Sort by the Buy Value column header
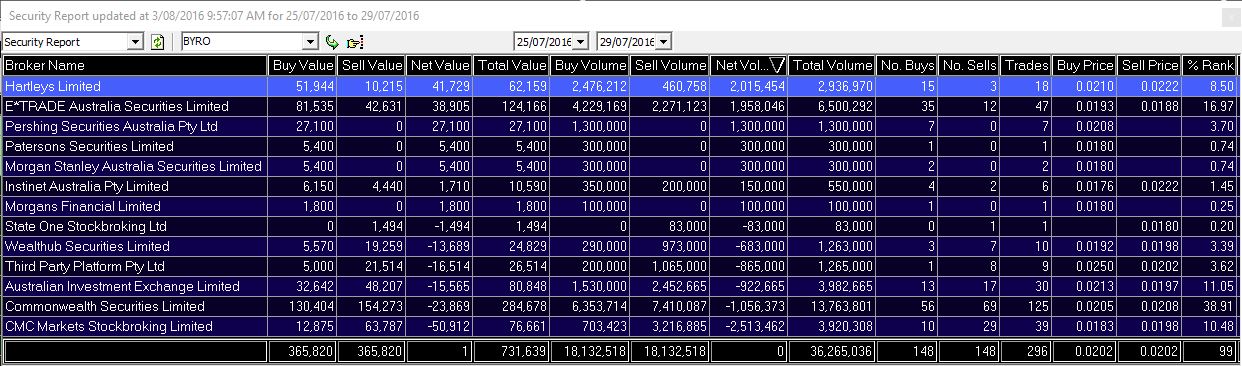Viewport: 1242px width, 366px height. pos(302,65)
